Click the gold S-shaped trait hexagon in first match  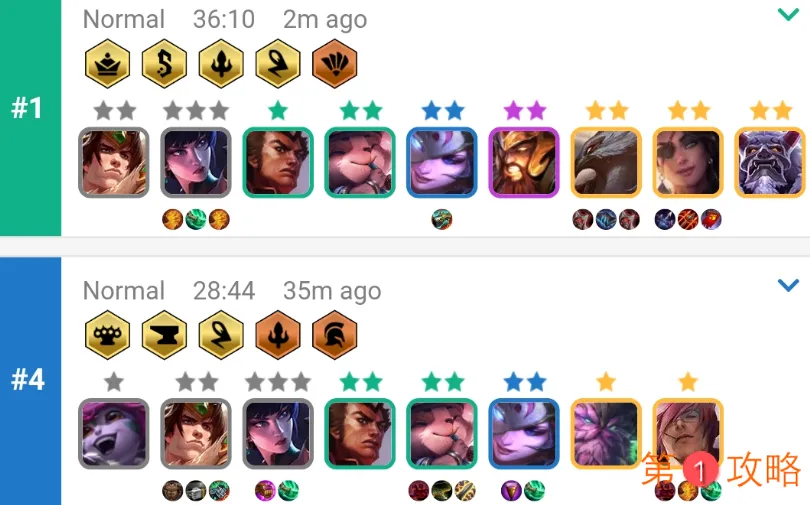pos(164,64)
